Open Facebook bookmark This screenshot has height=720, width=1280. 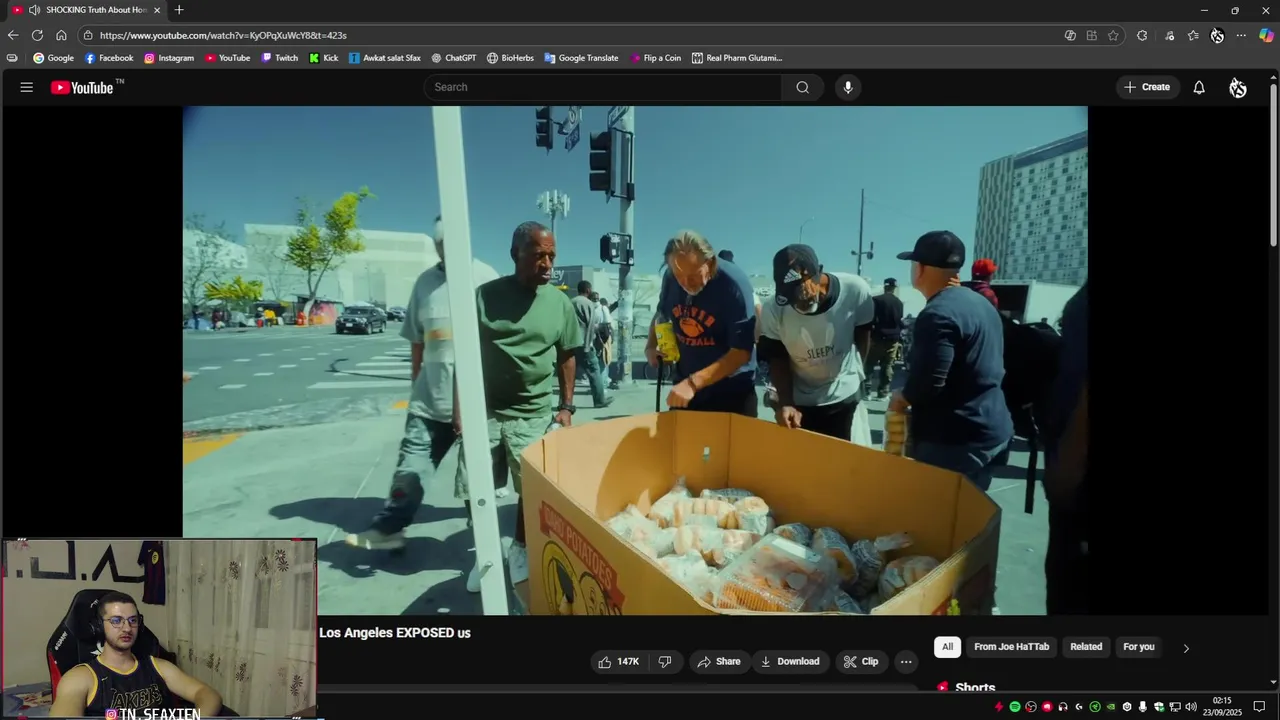point(109,58)
